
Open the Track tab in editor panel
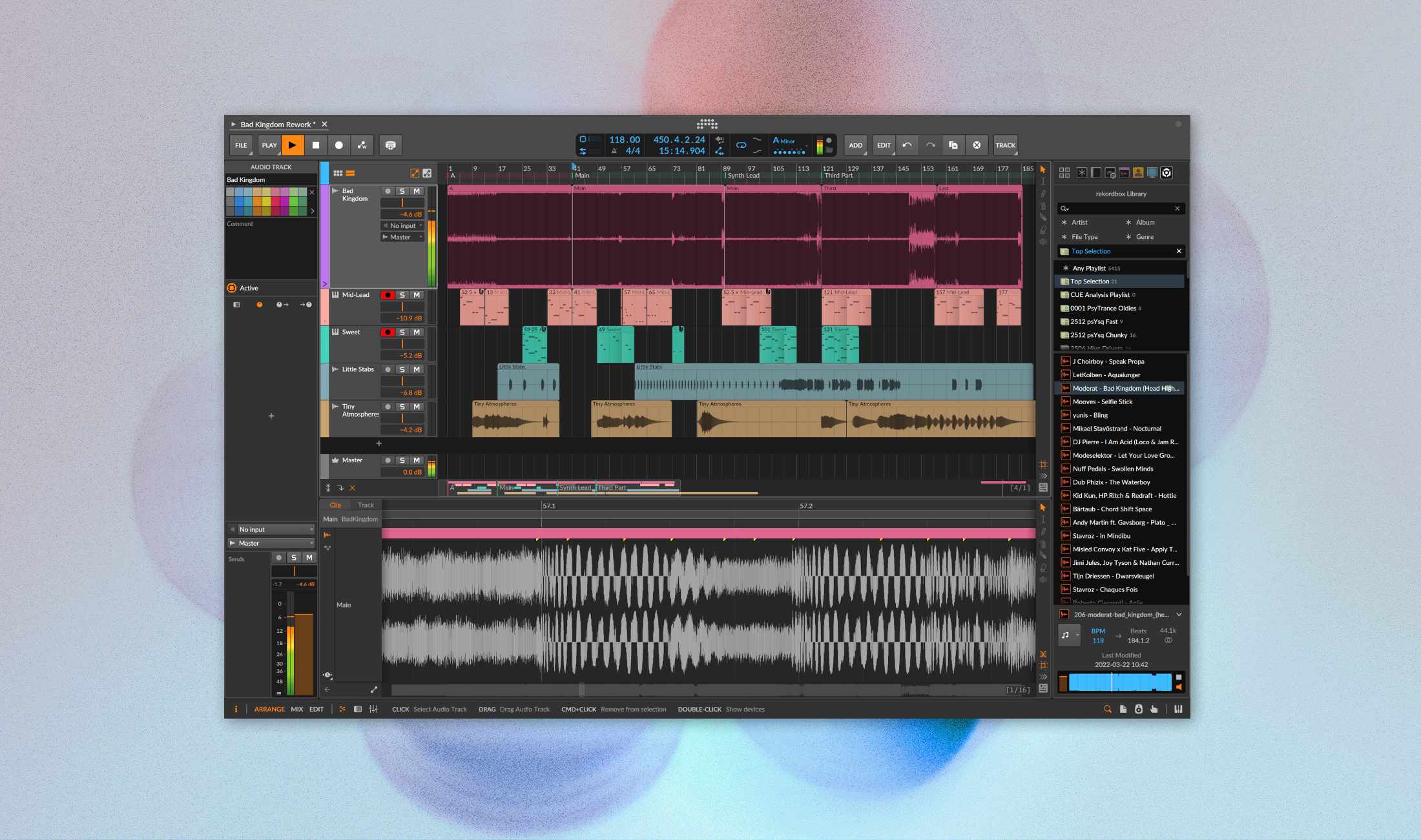(366, 505)
